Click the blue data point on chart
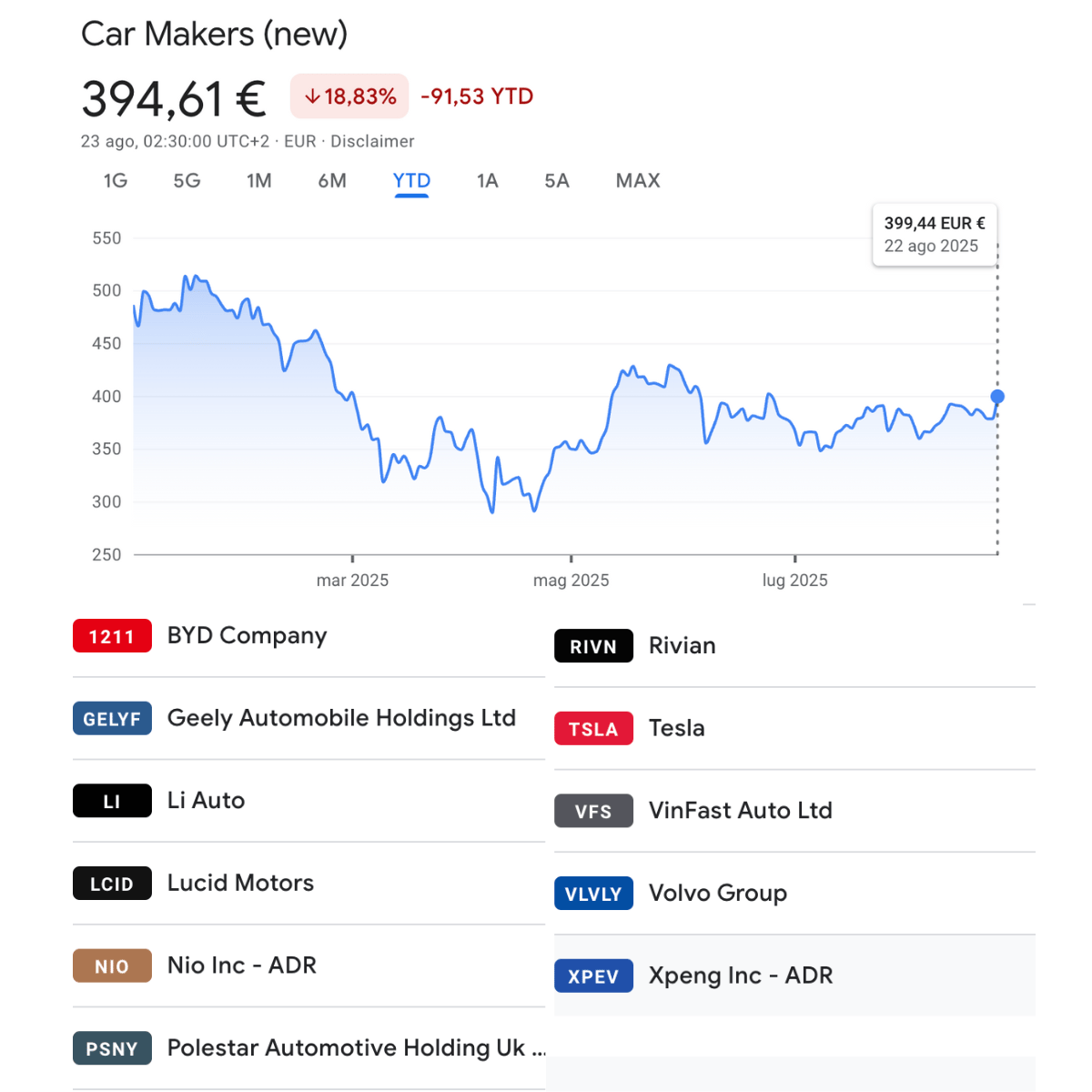The image size is (1092, 1092). click(997, 397)
